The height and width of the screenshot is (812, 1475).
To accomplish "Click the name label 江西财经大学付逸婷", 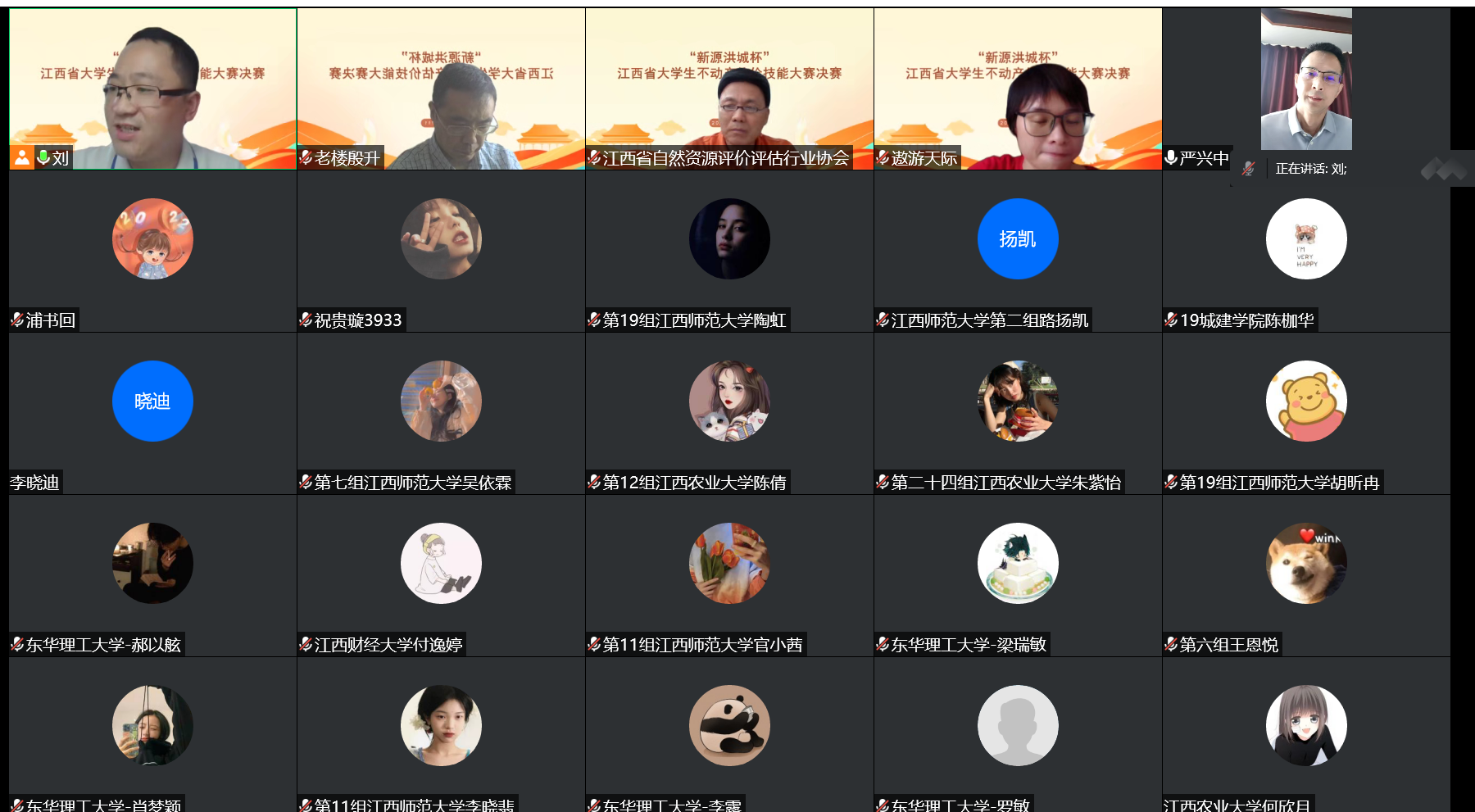I will click(388, 645).
